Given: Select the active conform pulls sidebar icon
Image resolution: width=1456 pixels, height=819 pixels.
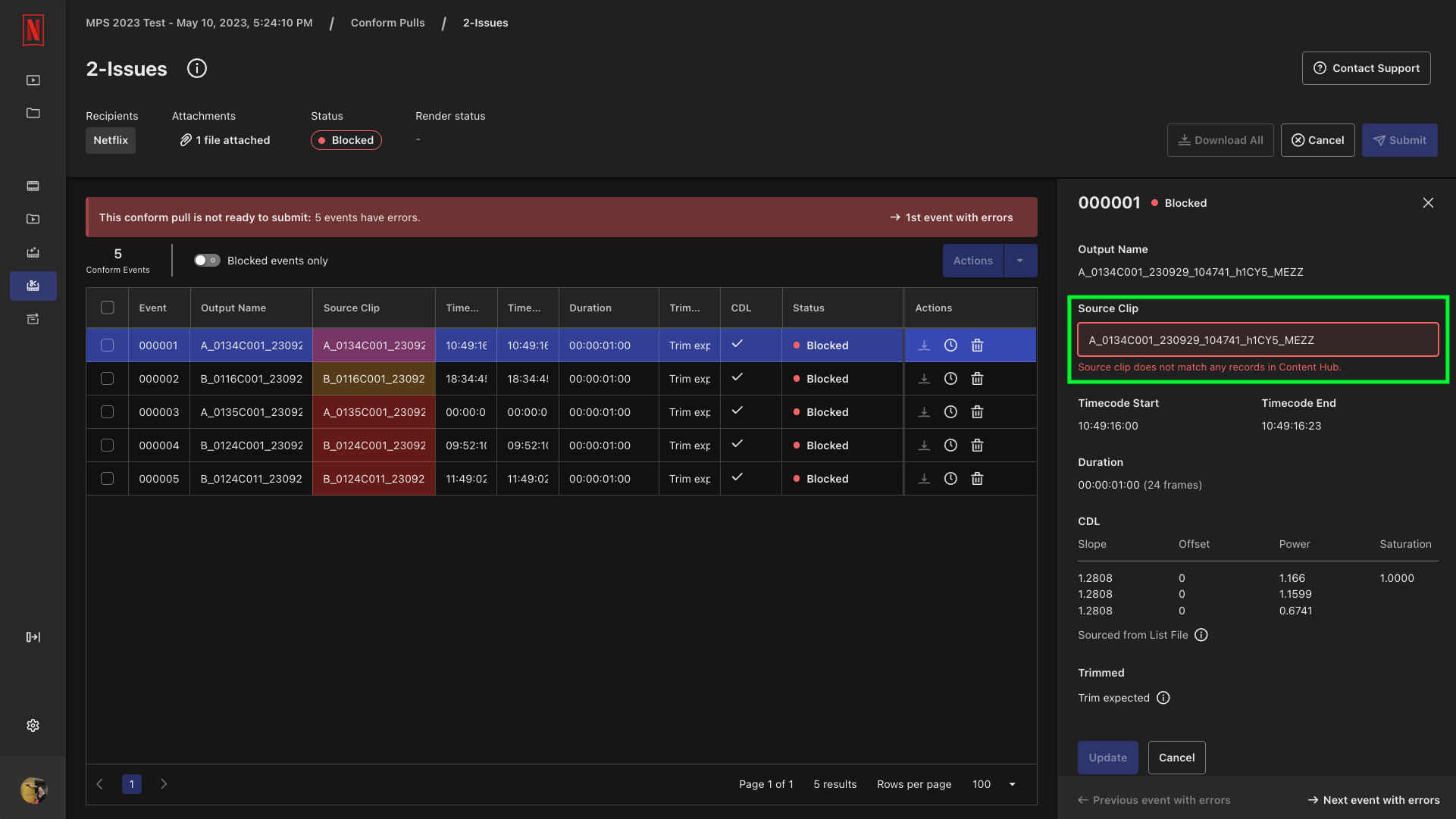Looking at the screenshot, I should pos(33,286).
